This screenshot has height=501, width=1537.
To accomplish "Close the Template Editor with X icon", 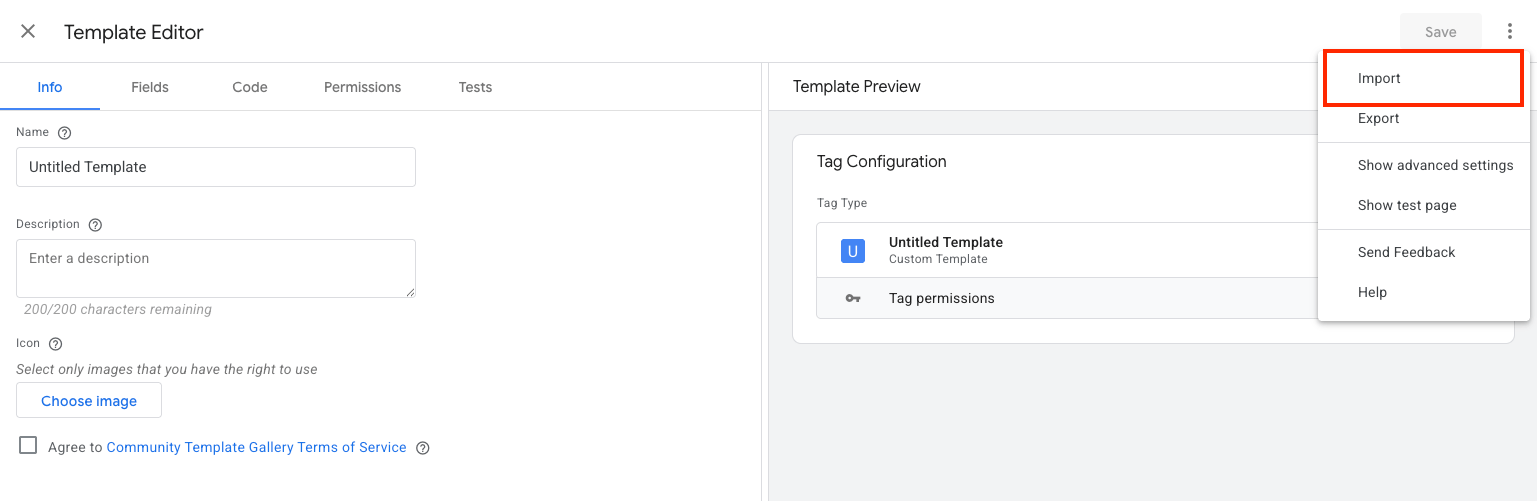I will coord(28,32).
